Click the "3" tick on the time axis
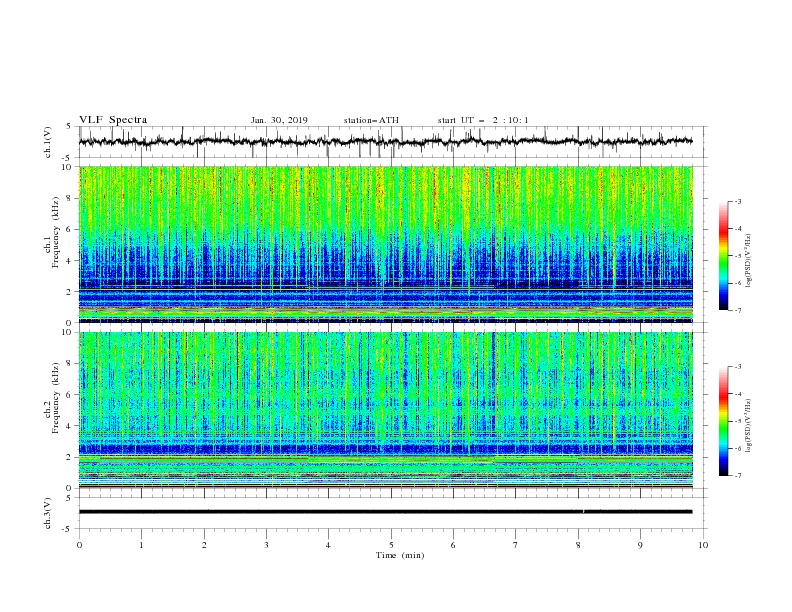 coord(266,545)
